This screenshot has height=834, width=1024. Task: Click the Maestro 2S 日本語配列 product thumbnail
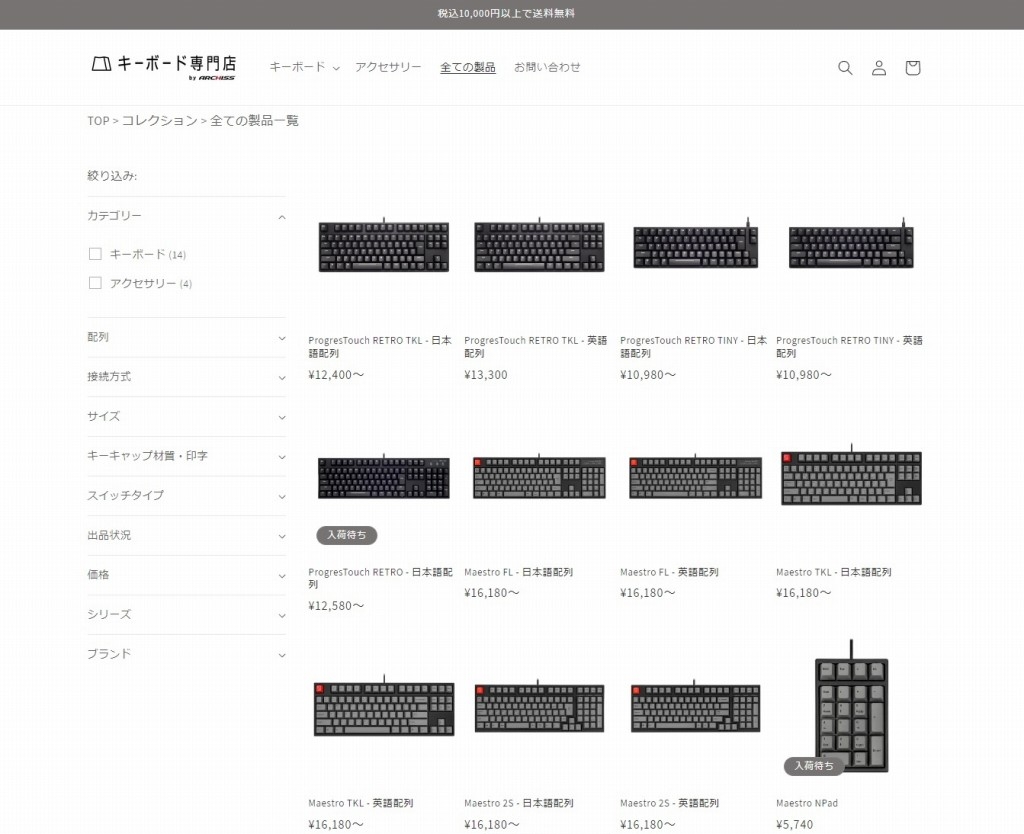point(538,707)
